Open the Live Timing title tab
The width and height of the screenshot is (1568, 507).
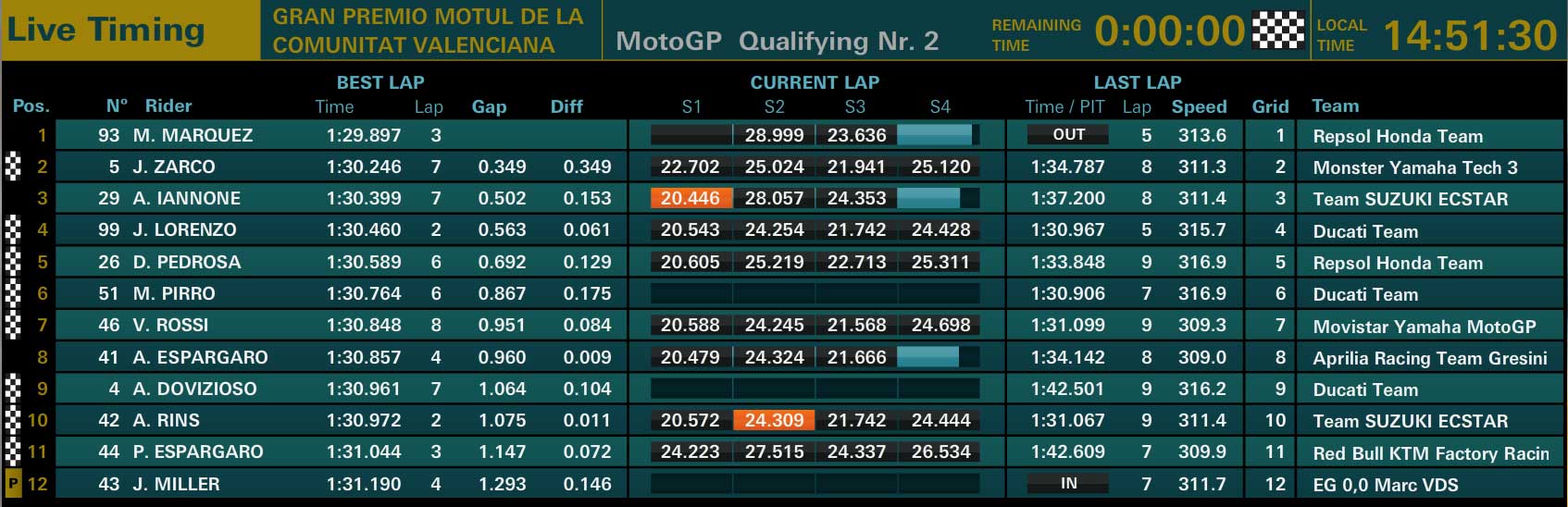click(x=106, y=30)
